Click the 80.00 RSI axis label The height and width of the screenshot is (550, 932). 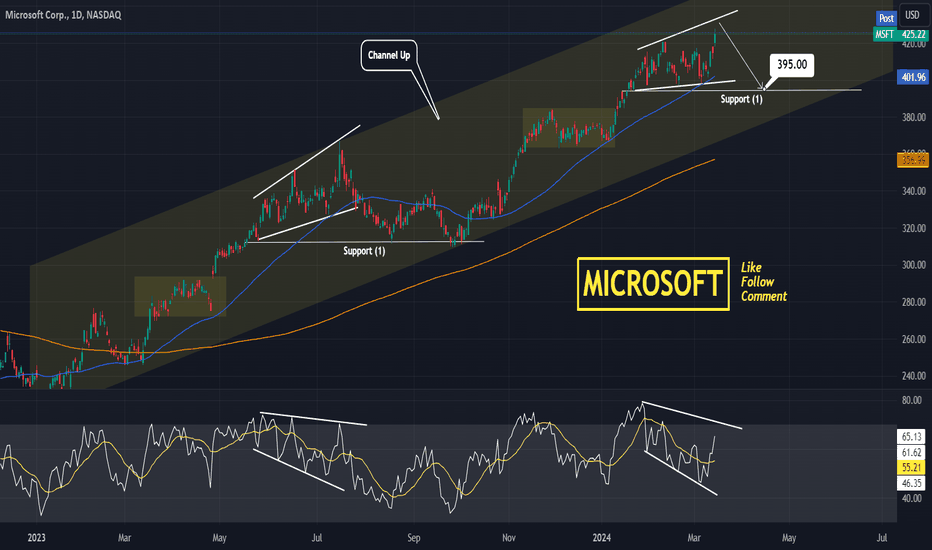912,400
